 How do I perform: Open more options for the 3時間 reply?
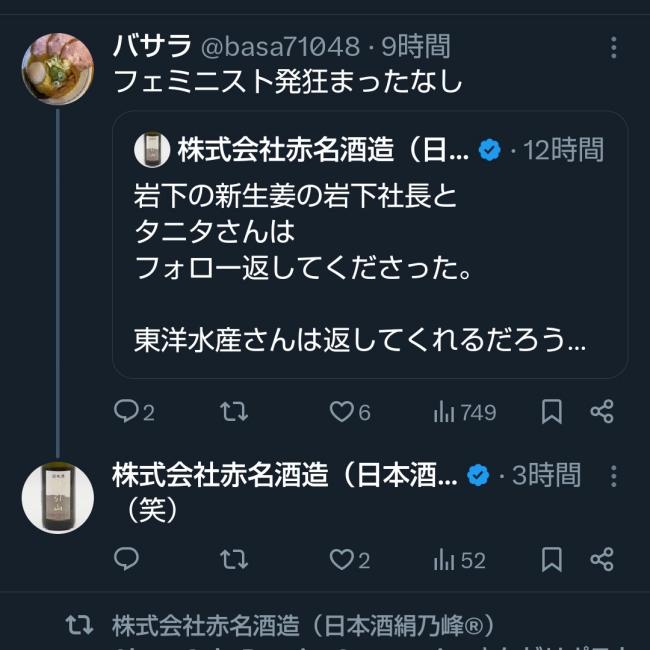pyautogui.click(x=614, y=476)
